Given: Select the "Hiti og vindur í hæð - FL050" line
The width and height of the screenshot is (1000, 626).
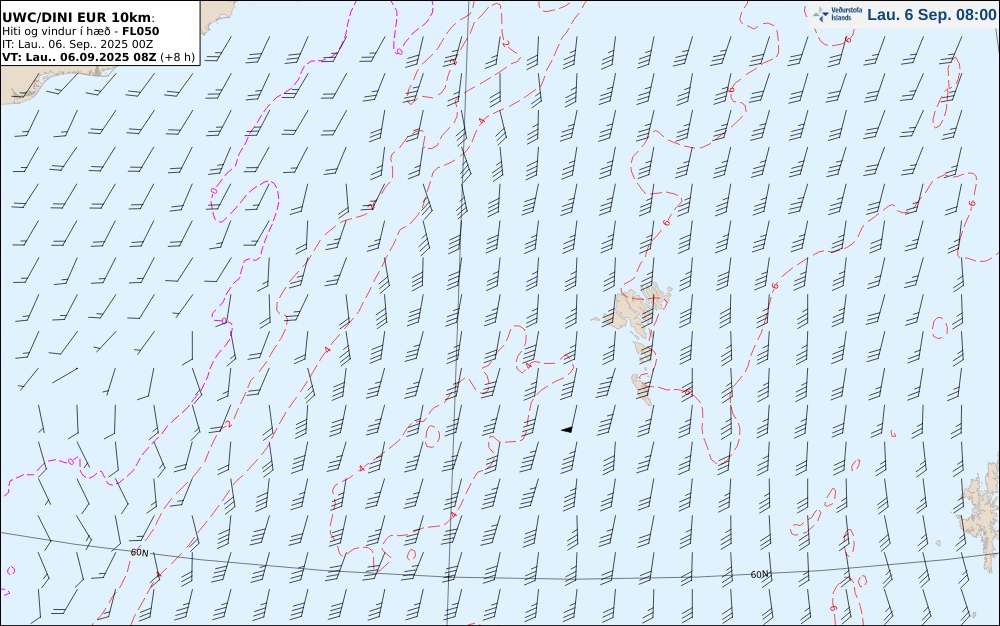Looking at the screenshot, I should click(x=81, y=31).
